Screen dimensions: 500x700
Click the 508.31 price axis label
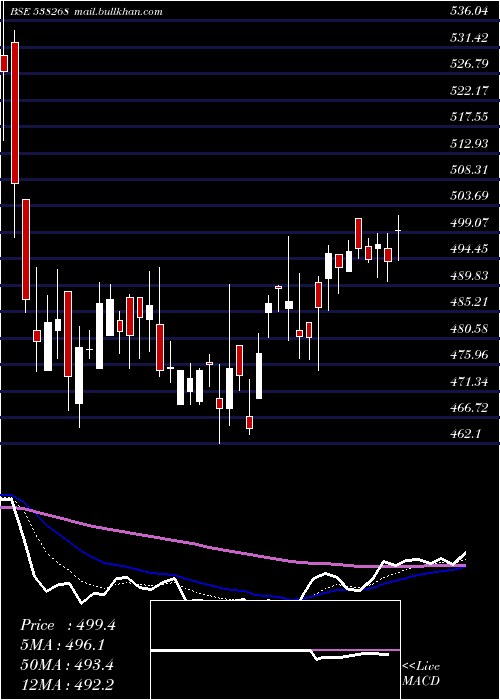(469, 170)
